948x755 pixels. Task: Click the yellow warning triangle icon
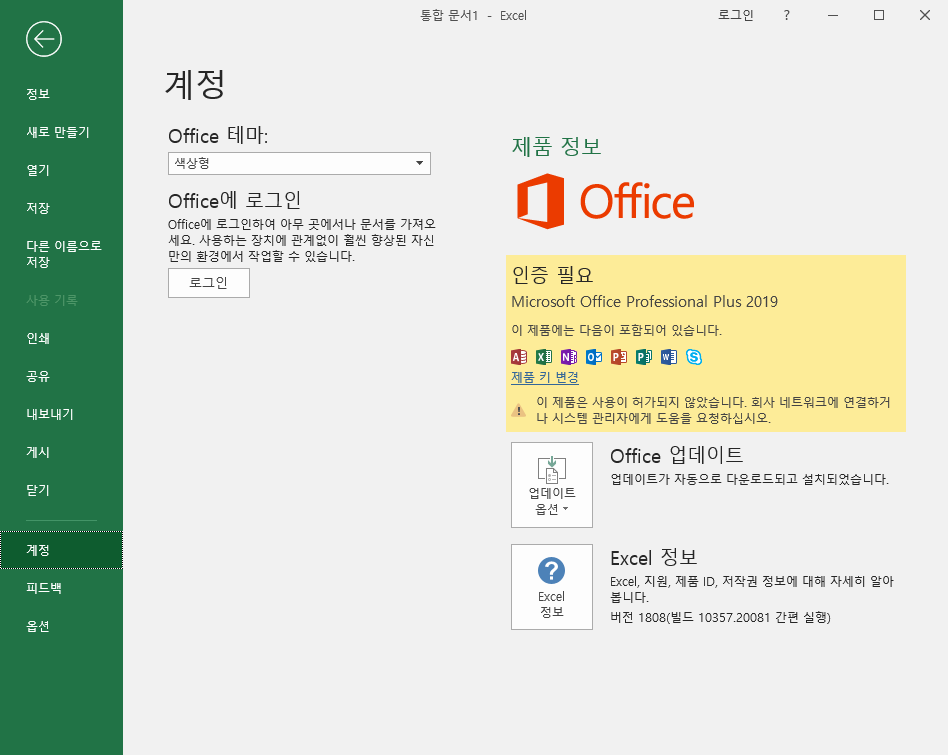[519, 410]
